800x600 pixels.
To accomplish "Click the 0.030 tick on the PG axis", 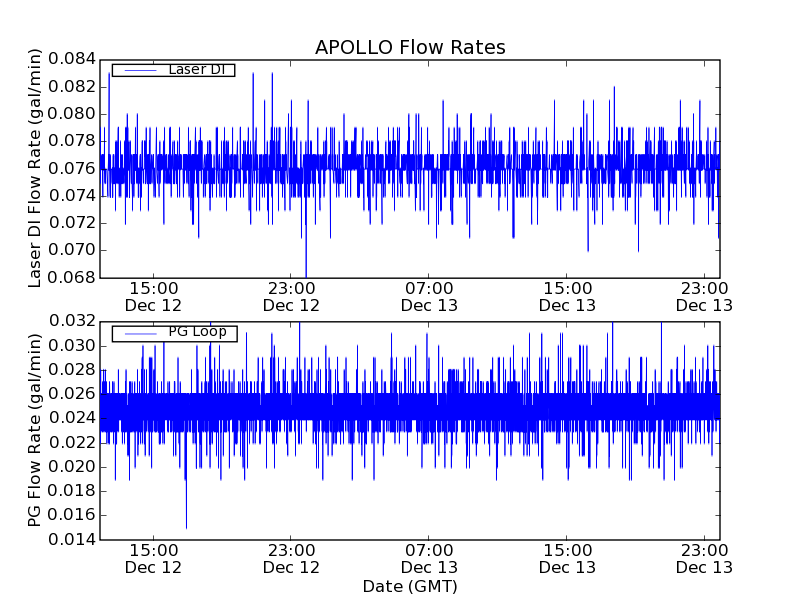I will click(x=72, y=346).
